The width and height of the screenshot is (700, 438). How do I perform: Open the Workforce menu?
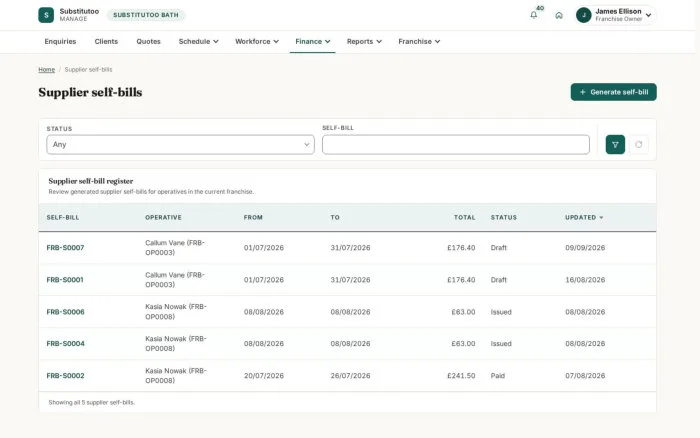(x=257, y=42)
